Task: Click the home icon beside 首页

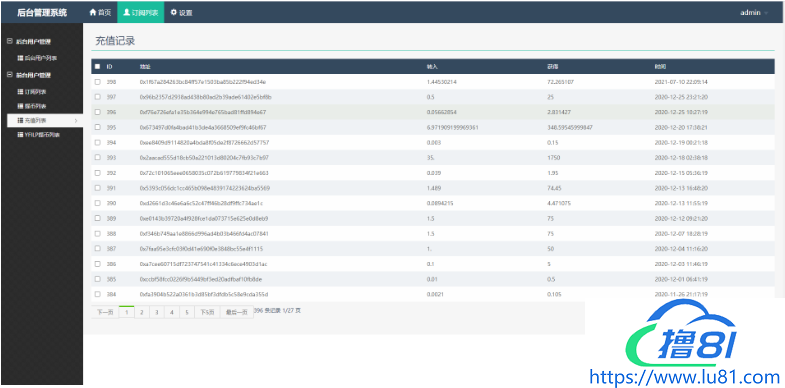Action: click(93, 13)
